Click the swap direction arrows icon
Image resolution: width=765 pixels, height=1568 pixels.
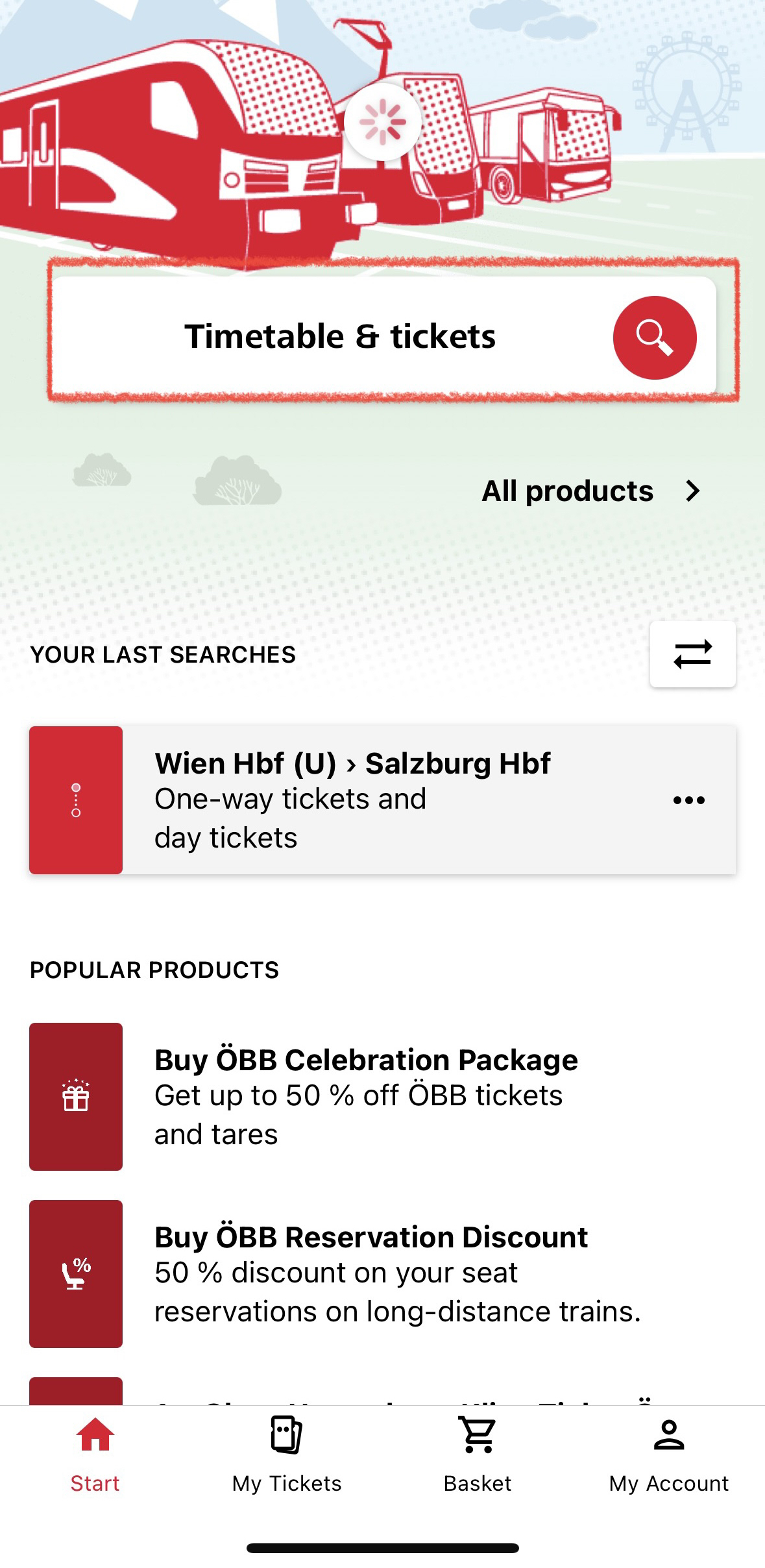click(692, 654)
